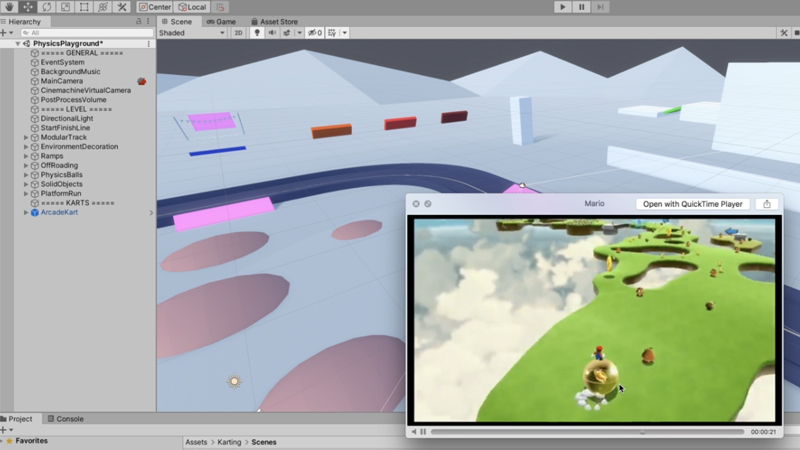Open grid settings dropdown arrow
The height and width of the screenshot is (450, 800).
click(x=345, y=33)
